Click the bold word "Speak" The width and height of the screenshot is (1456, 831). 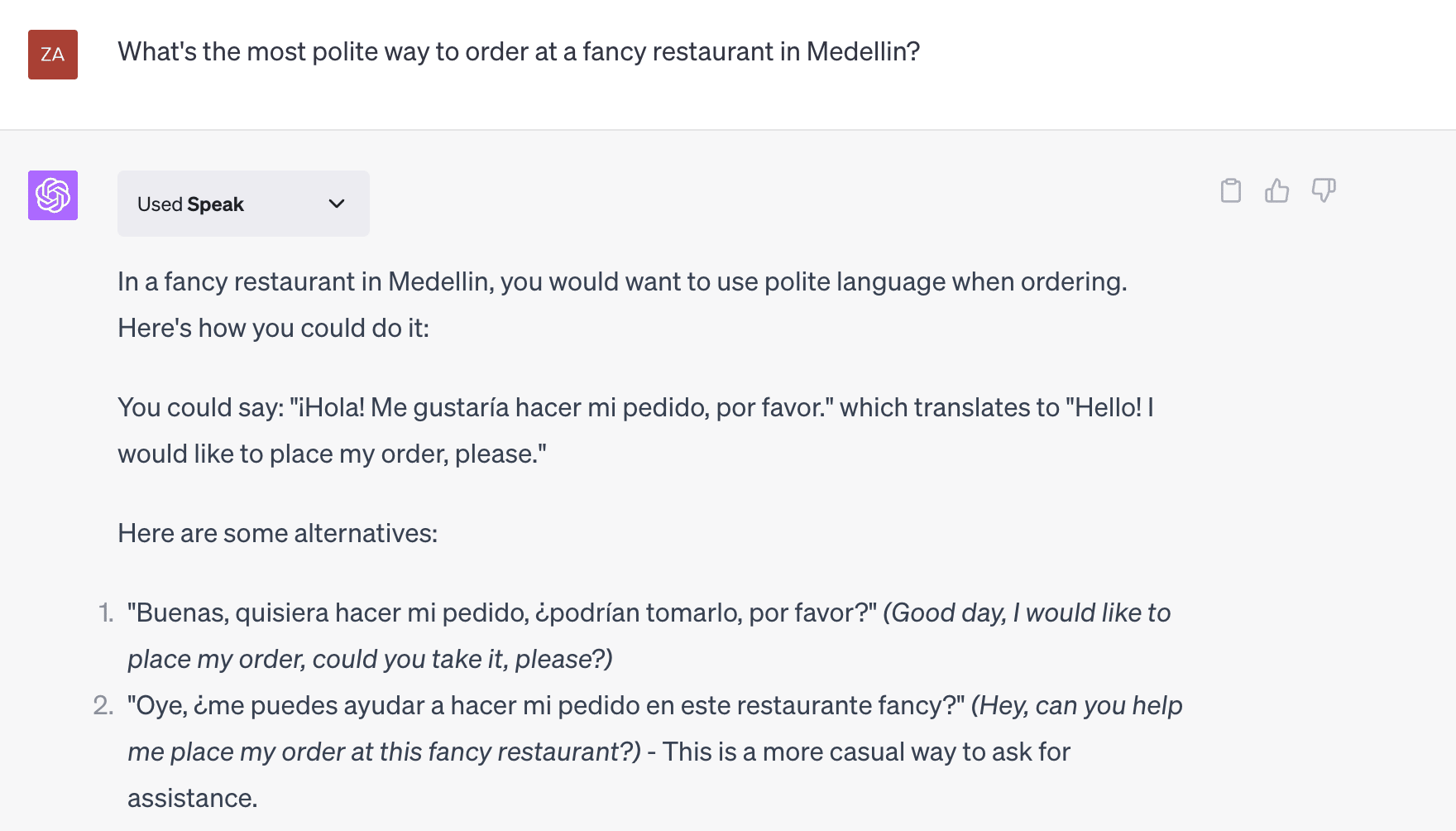pos(215,204)
